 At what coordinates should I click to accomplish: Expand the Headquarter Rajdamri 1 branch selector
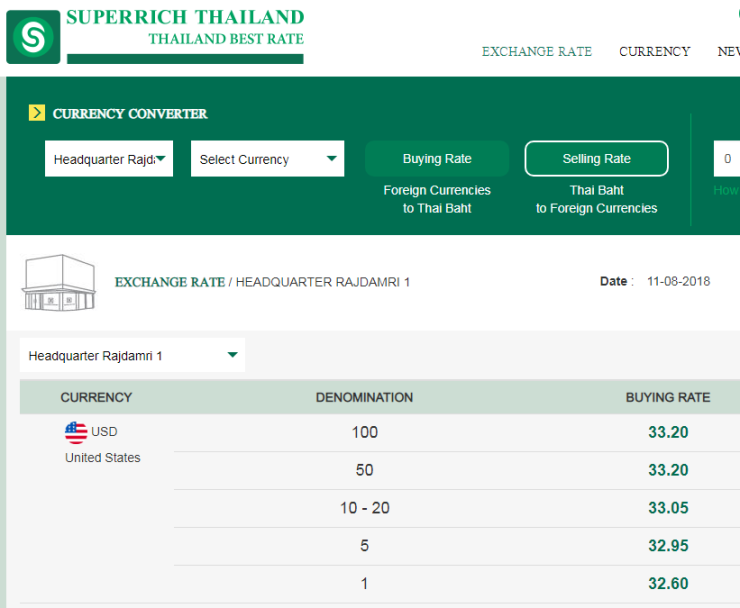coord(132,355)
